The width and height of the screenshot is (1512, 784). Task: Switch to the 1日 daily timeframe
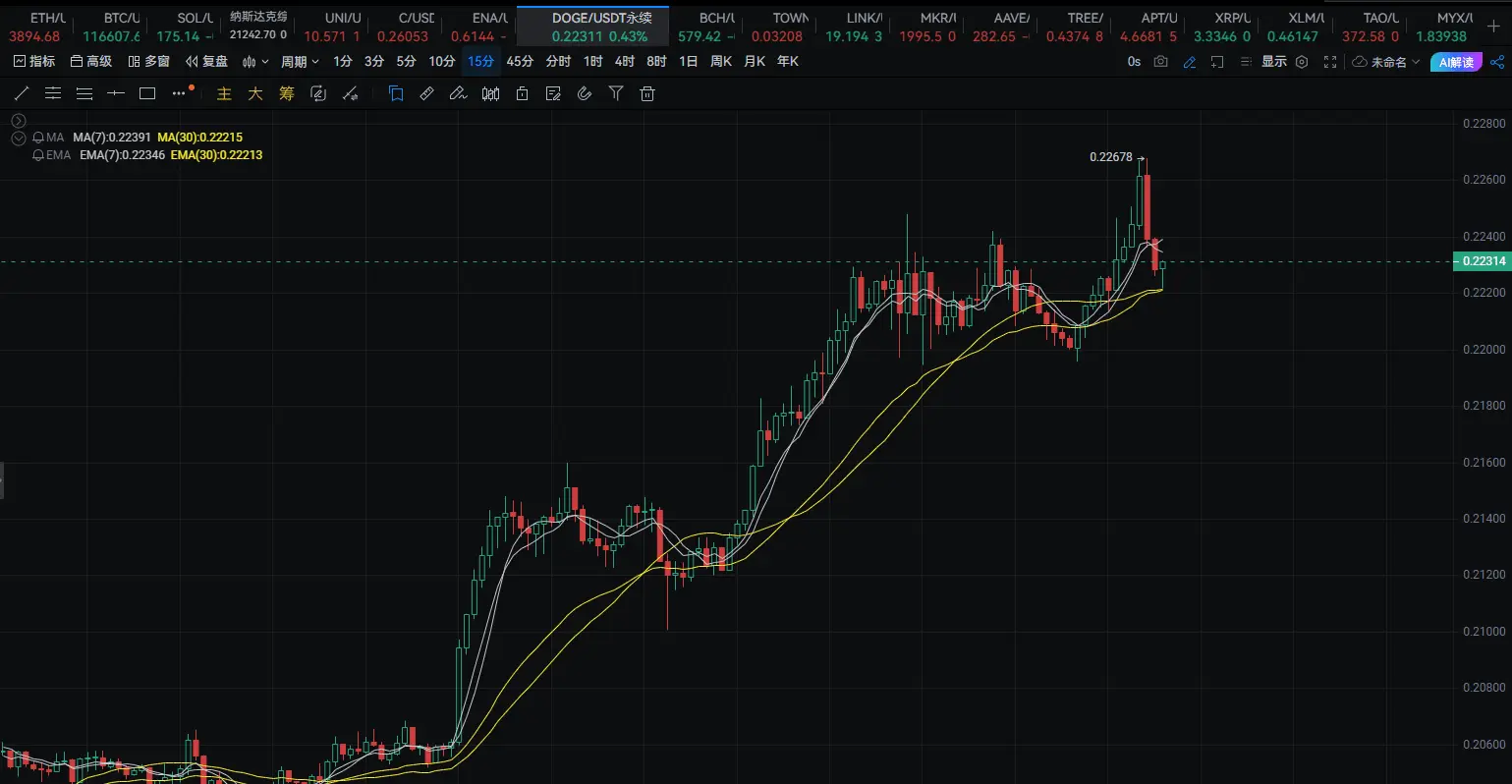tap(689, 61)
